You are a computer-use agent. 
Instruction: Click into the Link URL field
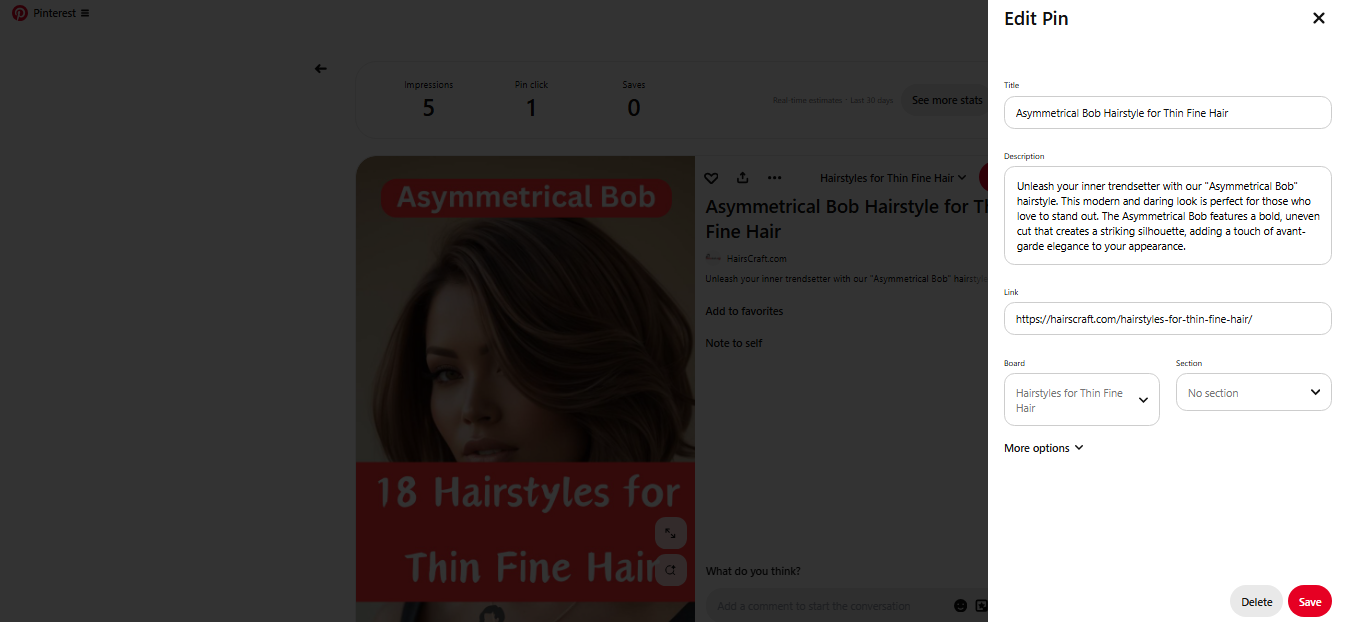(x=1168, y=319)
